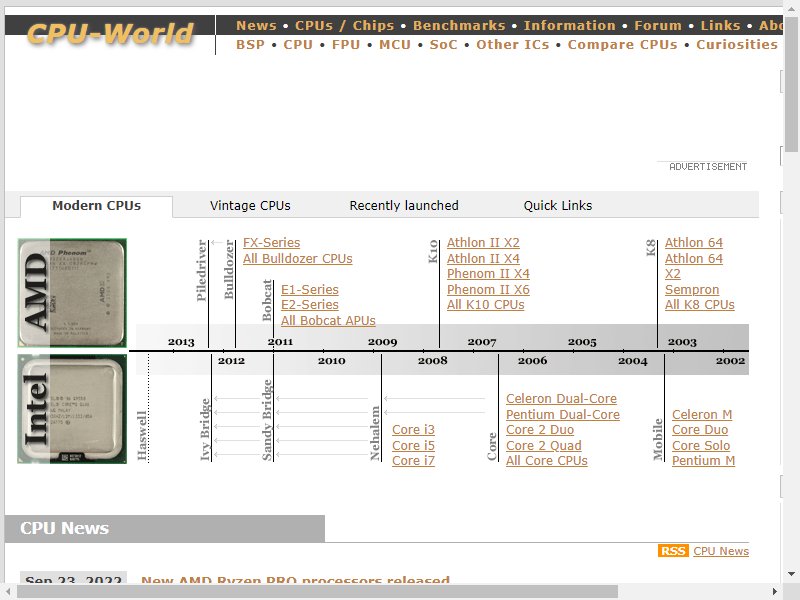Click the AMD processor image
The width and height of the screenshot is (800, 600).
(x=72, y=293)
